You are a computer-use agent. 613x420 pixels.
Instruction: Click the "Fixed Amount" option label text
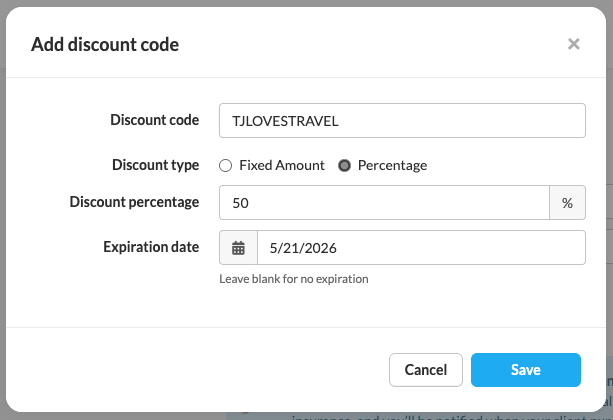click(281, 165)
